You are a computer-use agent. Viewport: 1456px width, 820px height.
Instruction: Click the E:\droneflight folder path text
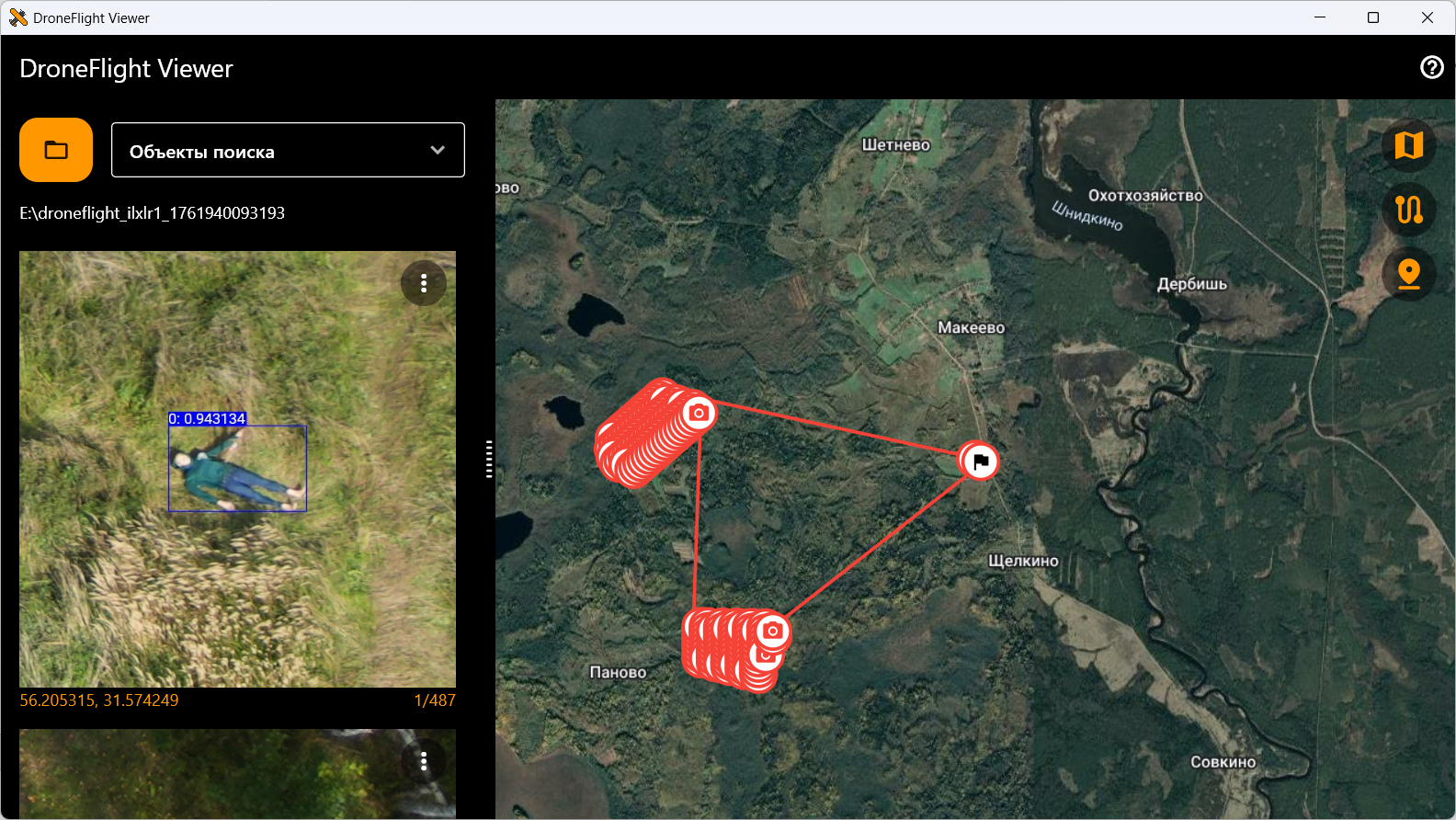[x=153, y=213]
